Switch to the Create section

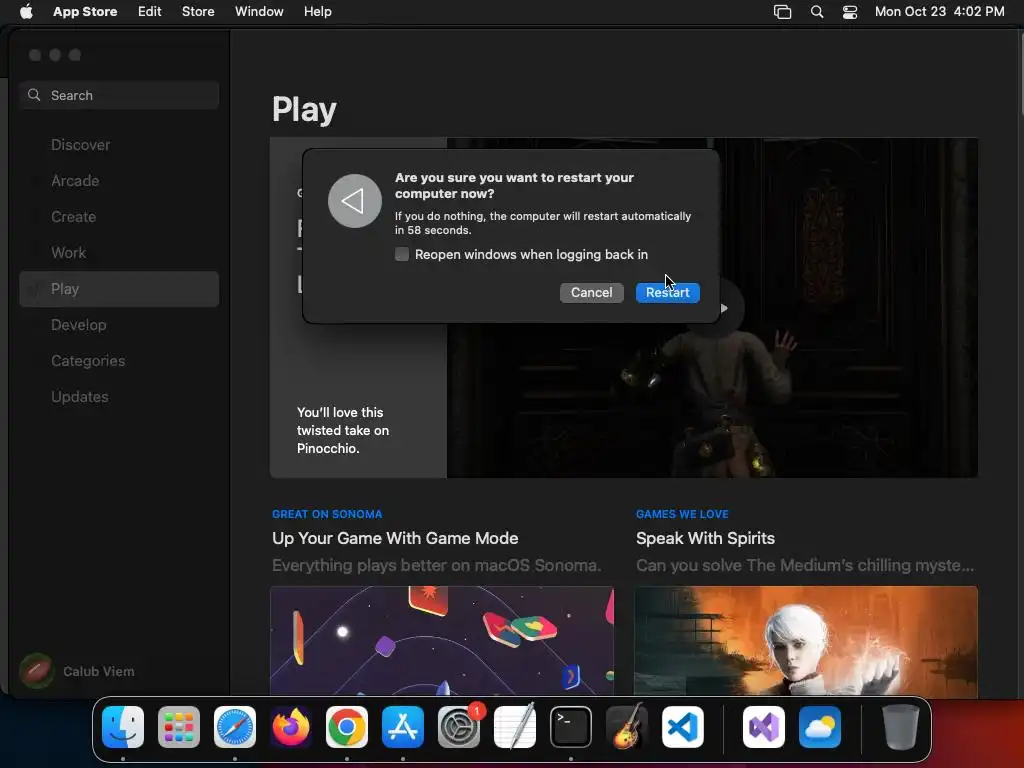click(119, 217)
